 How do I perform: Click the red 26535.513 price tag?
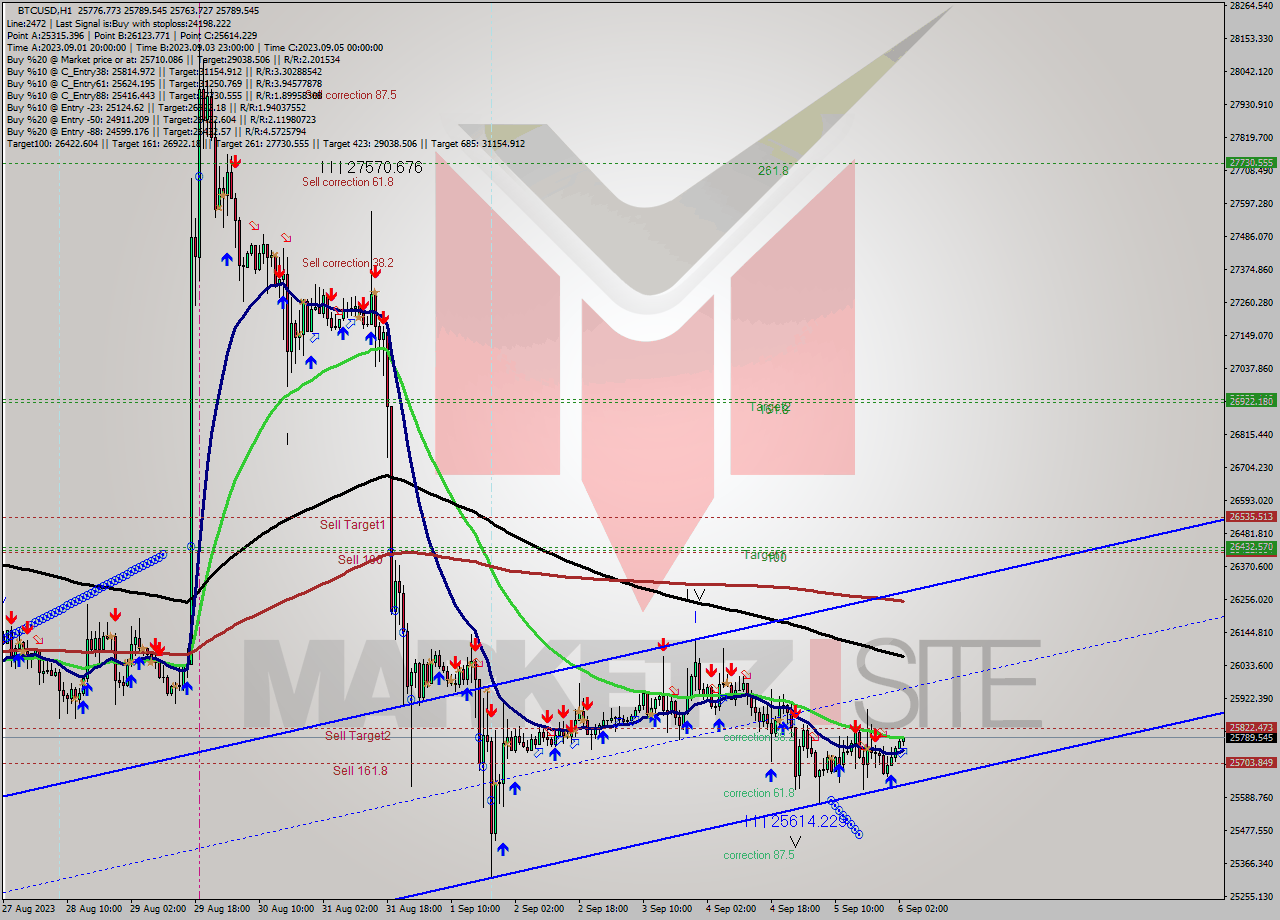(x=1251, y=517)
